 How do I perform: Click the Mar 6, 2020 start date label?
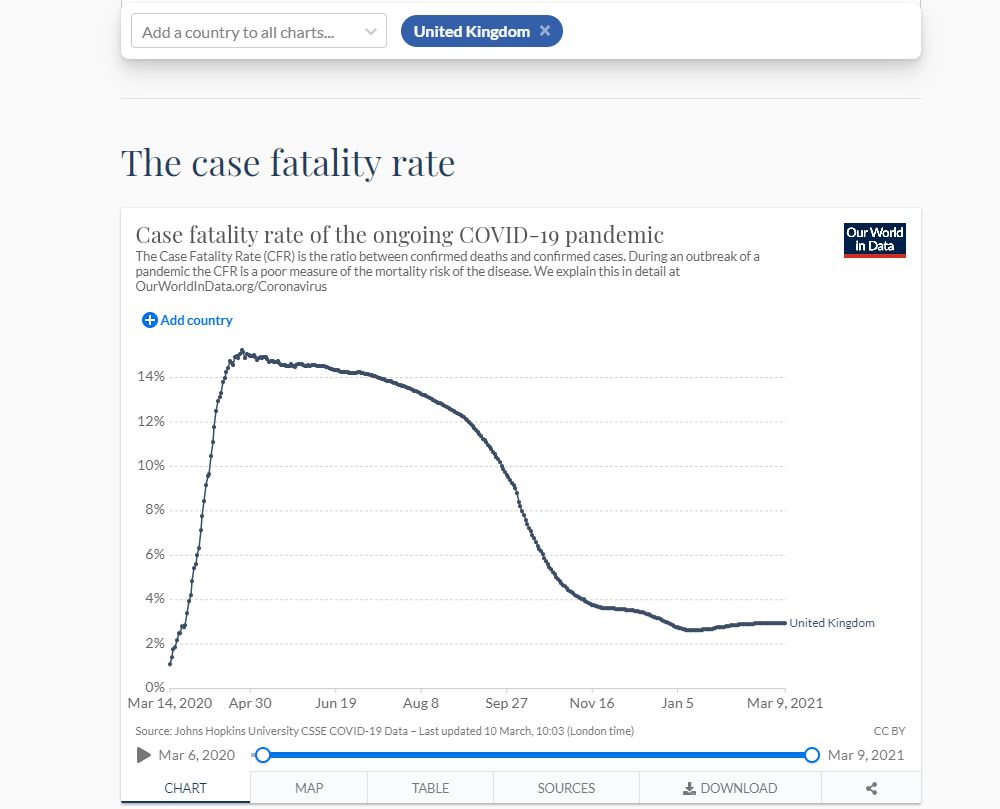point(197,755)
